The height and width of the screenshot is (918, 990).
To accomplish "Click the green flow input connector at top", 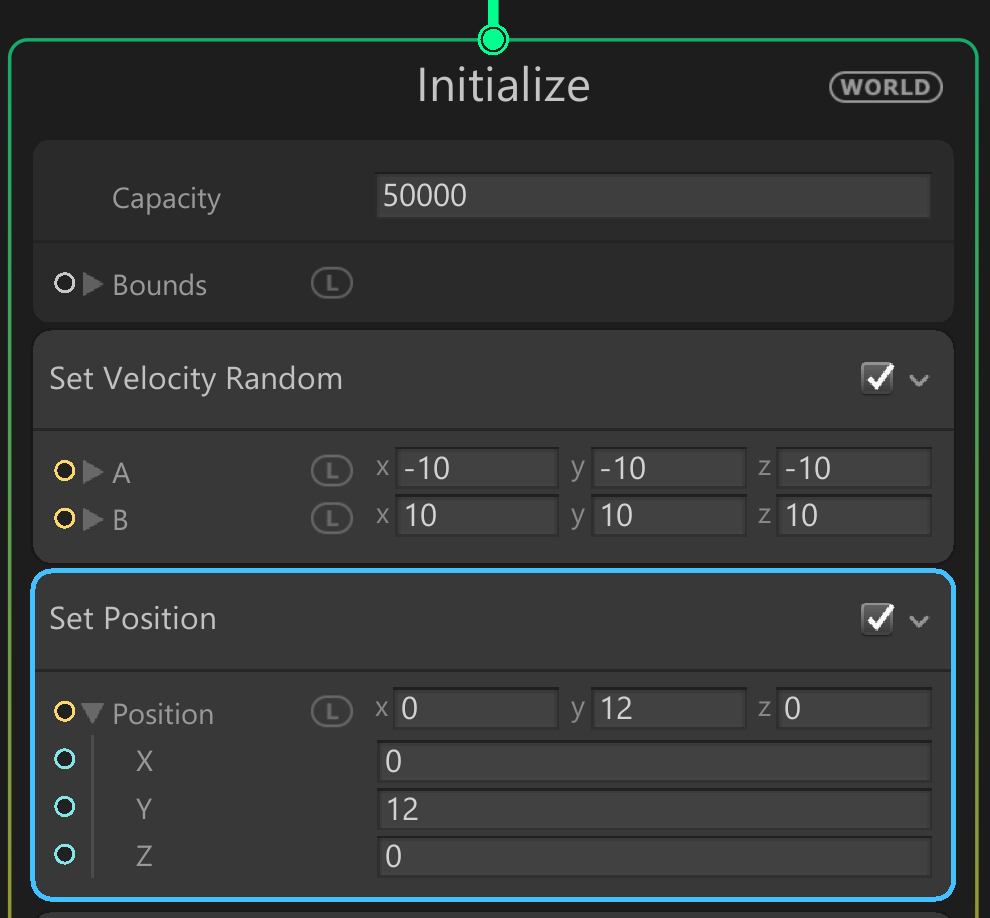I will pyautogui.click(x=493, y=40).
